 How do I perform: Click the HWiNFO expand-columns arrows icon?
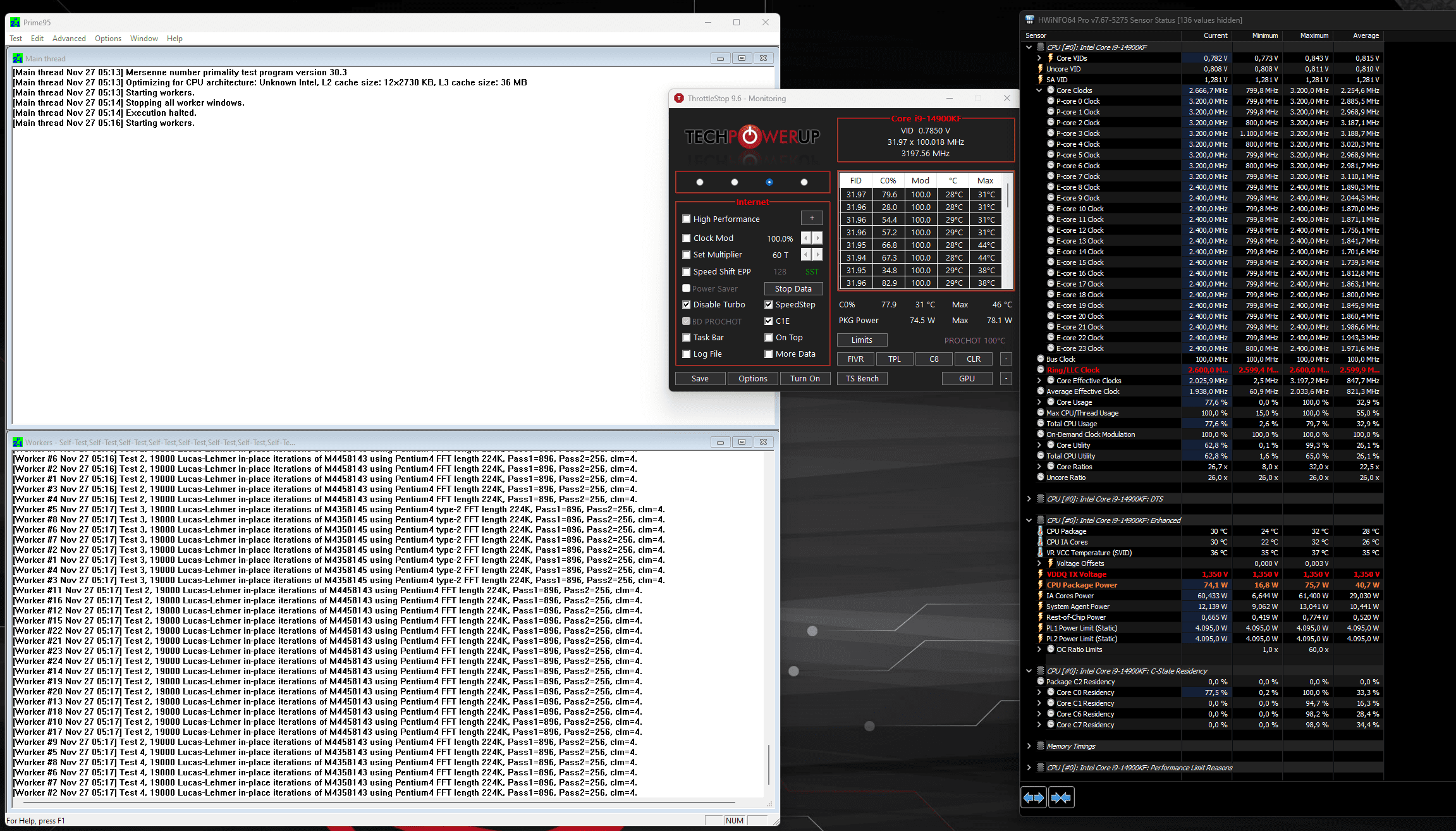(x=1034, y=797)
